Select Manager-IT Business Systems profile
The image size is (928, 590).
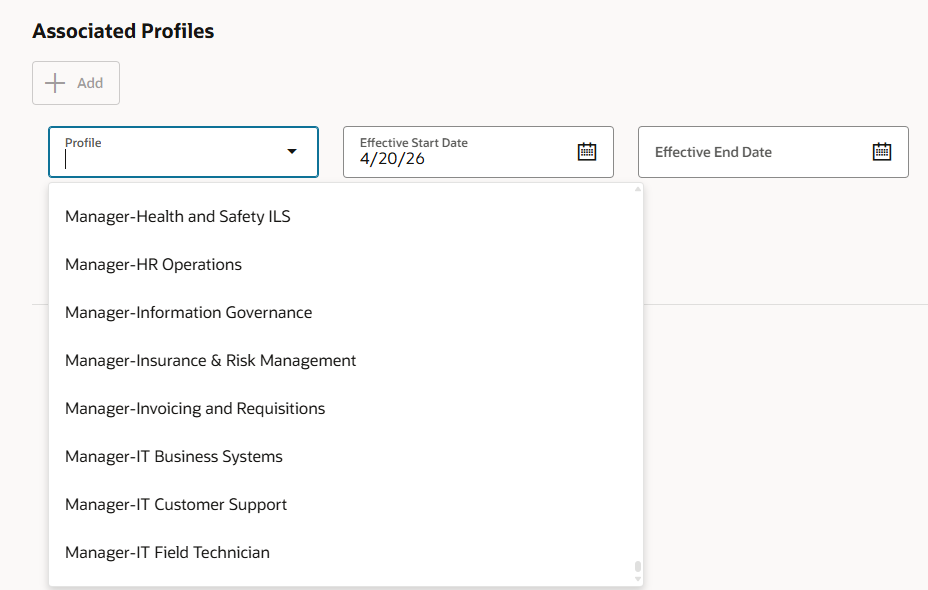[346, 456]
